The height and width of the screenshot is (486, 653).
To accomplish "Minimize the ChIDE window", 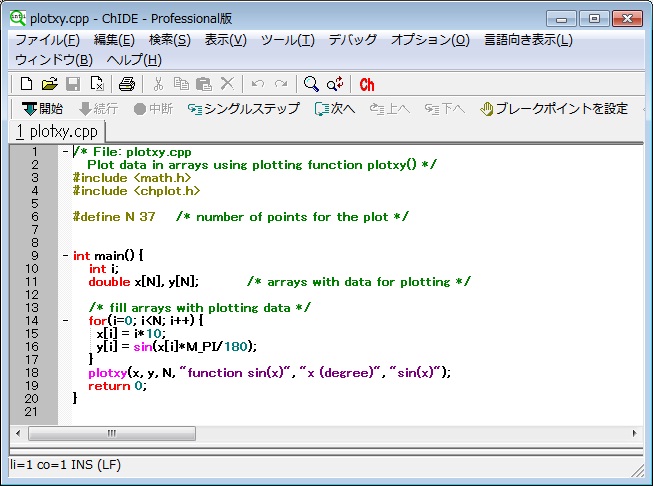I will [561, 19].
